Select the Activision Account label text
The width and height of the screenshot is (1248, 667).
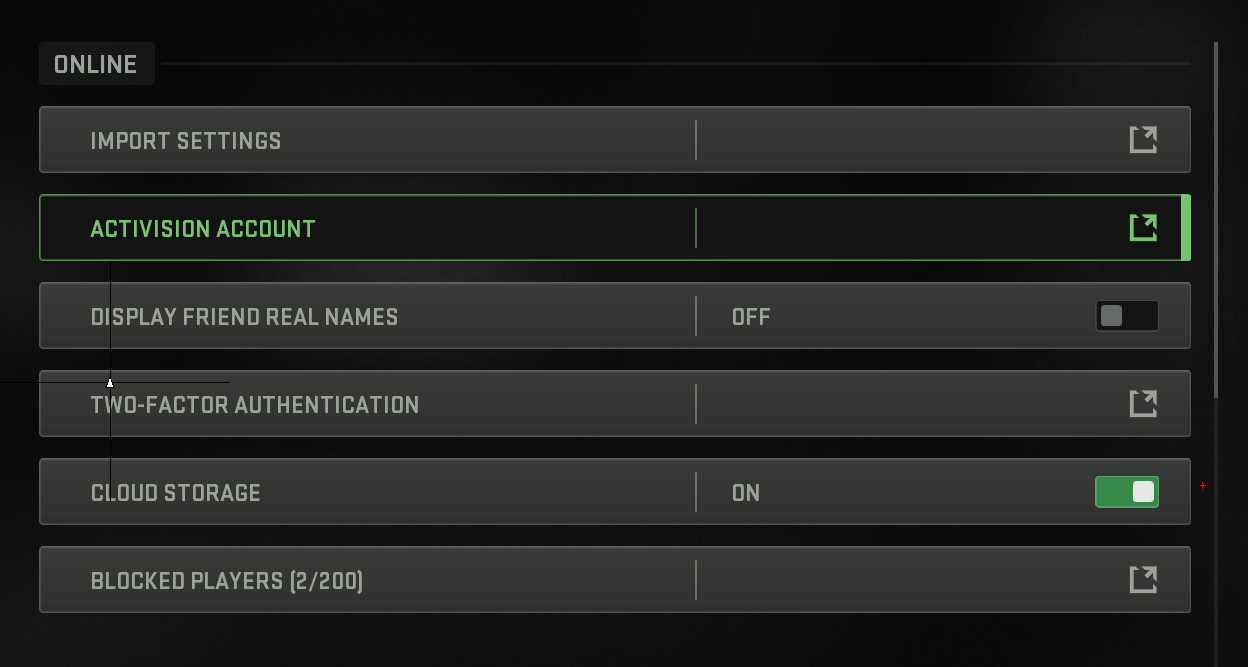pyautogui.click(x=203, y=229)
